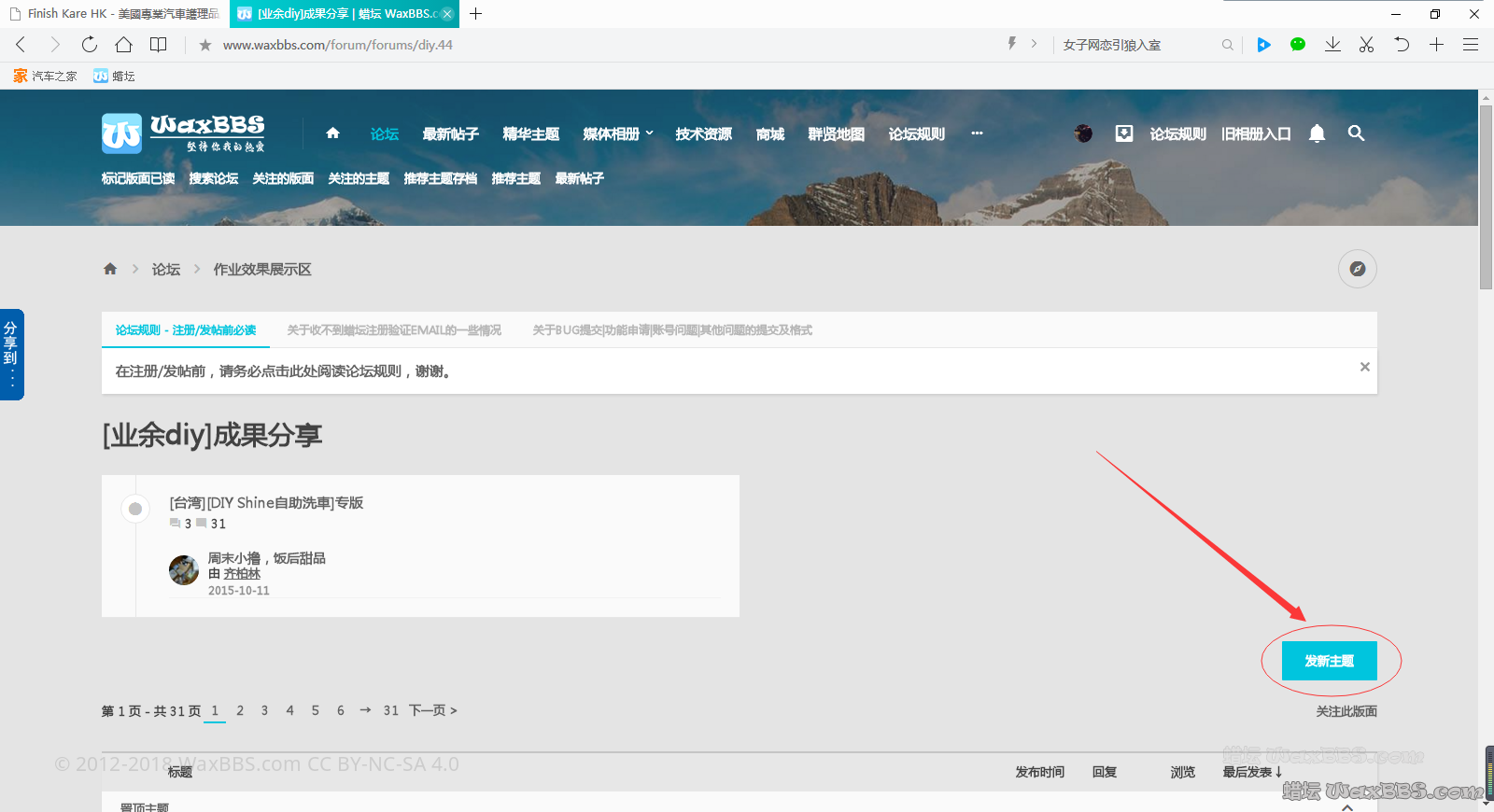Image resolution: width=1494 pixels, height=812 pixels.
Task: Click the 作业效果展示区 breadcrumb
Action: click(x=262, y=269)
